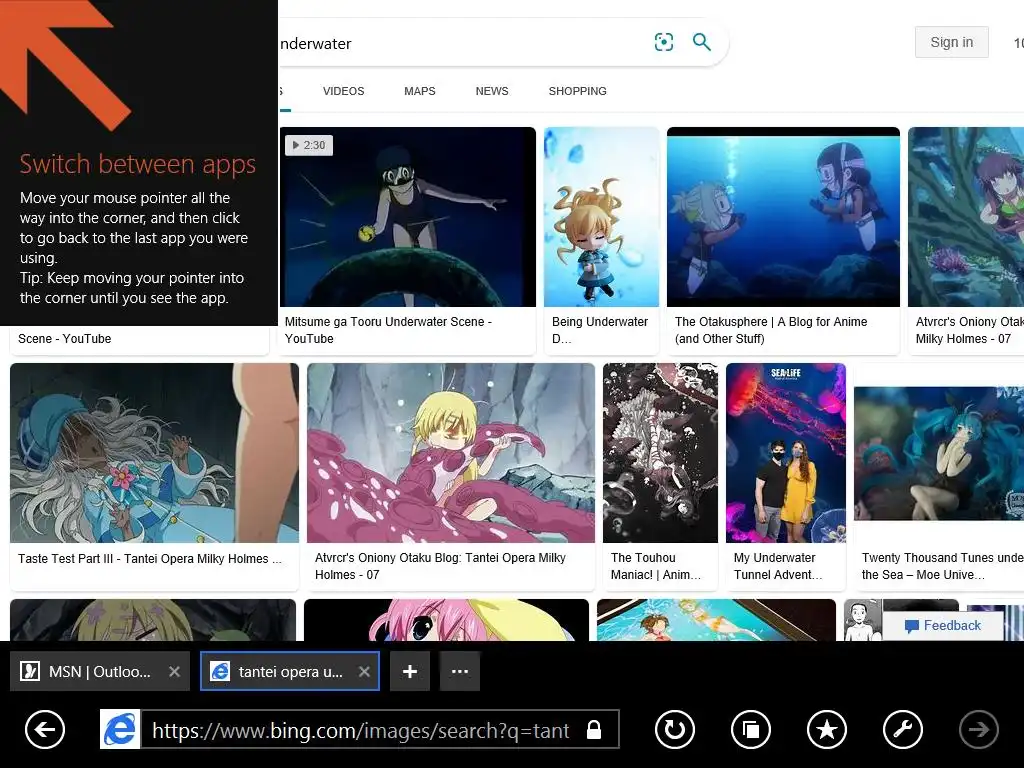Click the 2:30 video duration badge

(309, 145)
